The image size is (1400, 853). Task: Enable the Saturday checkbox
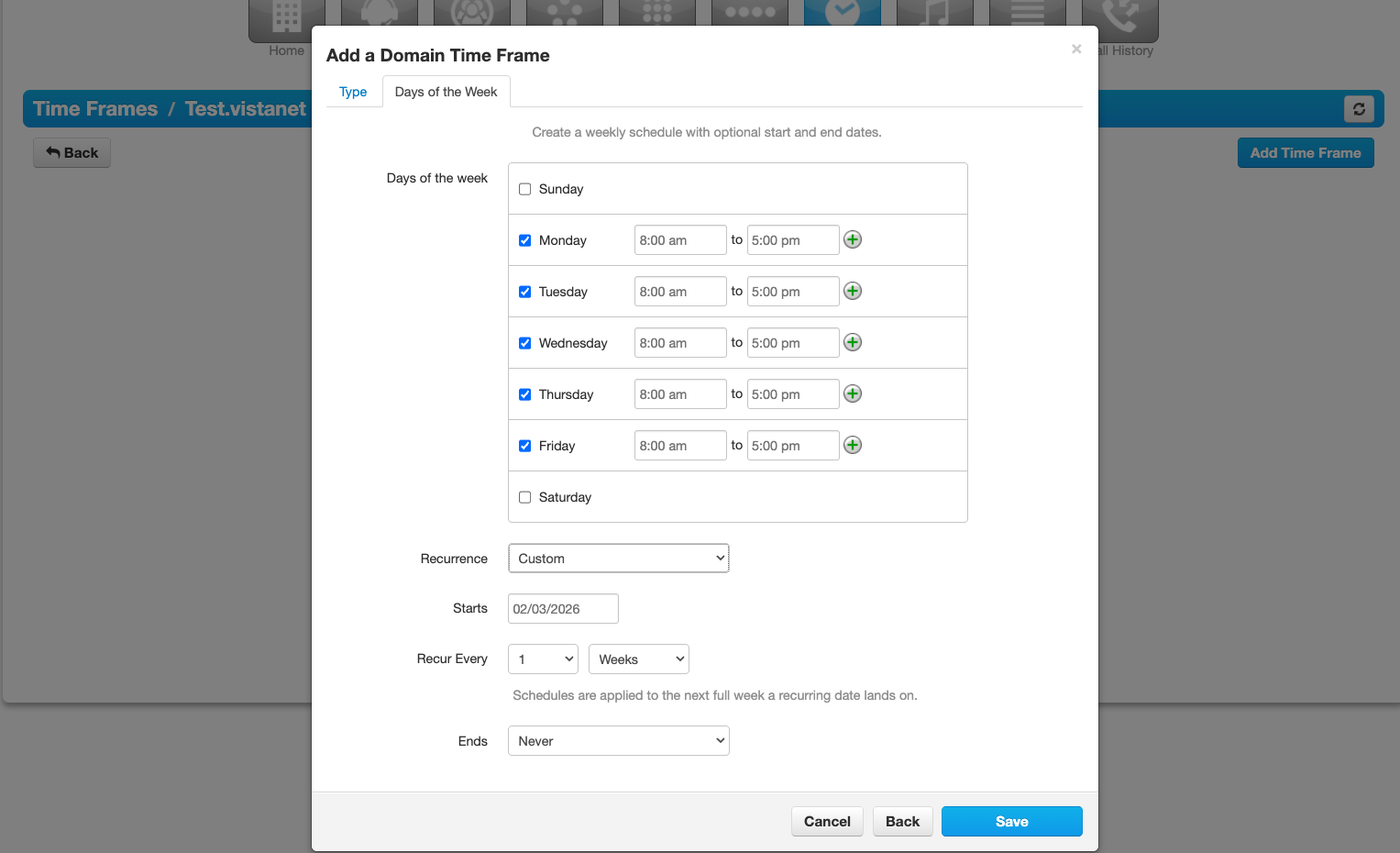tap(525, 497)
